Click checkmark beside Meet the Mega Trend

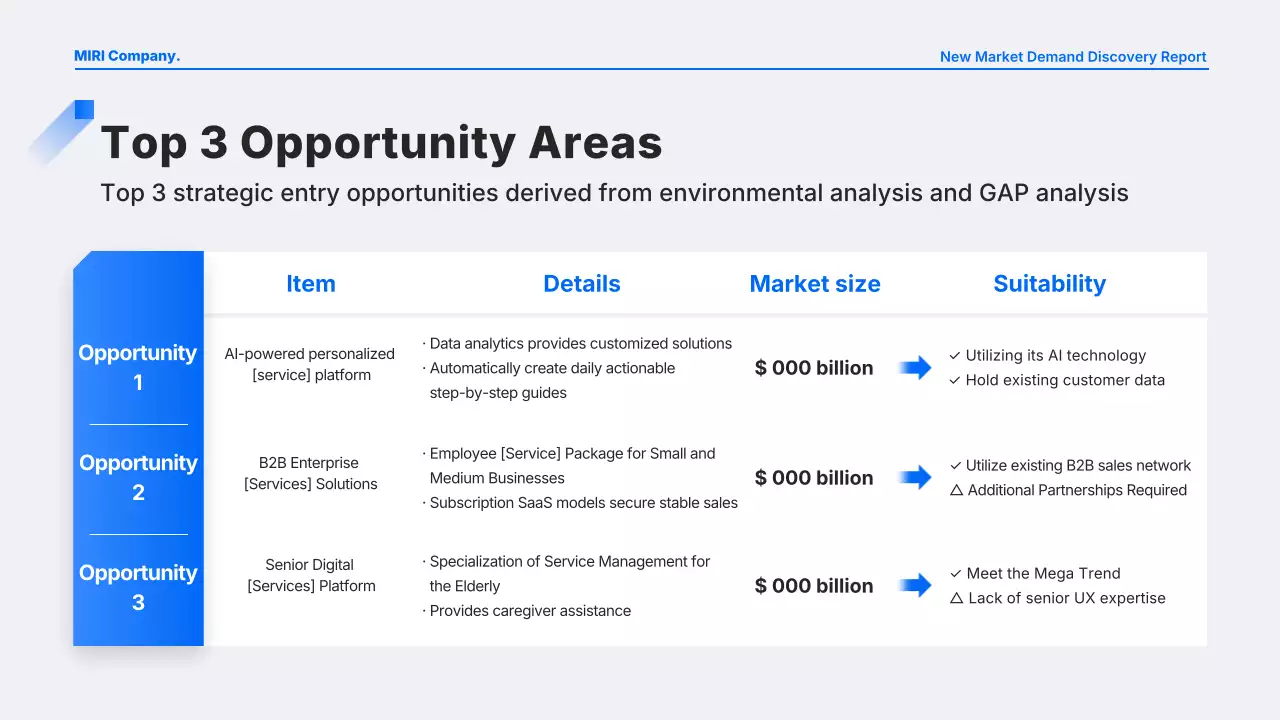coord(955,574)
